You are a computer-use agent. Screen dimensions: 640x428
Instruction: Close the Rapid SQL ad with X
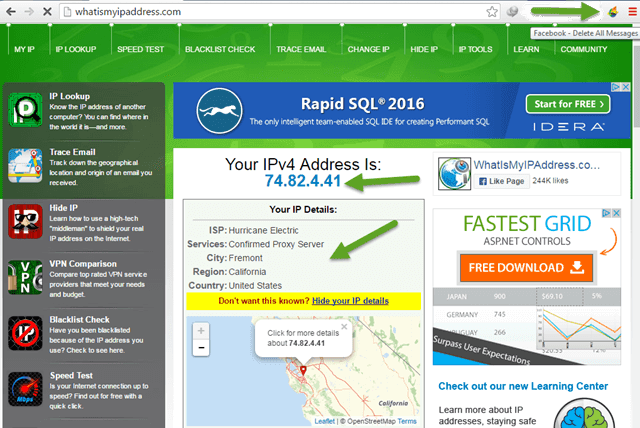pos(626,87)
